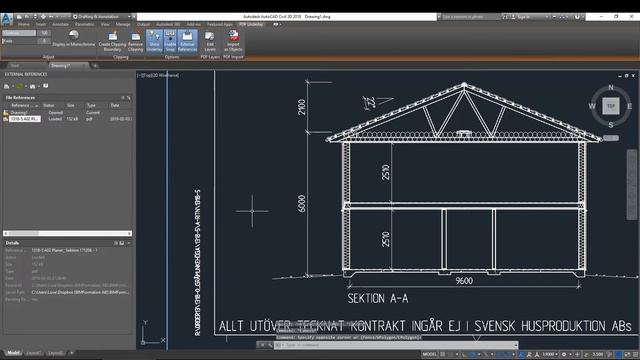Viewport: 640px width, 360px height.
Task: Show Preview icon in Details panel
Action: tap(122, 243)
